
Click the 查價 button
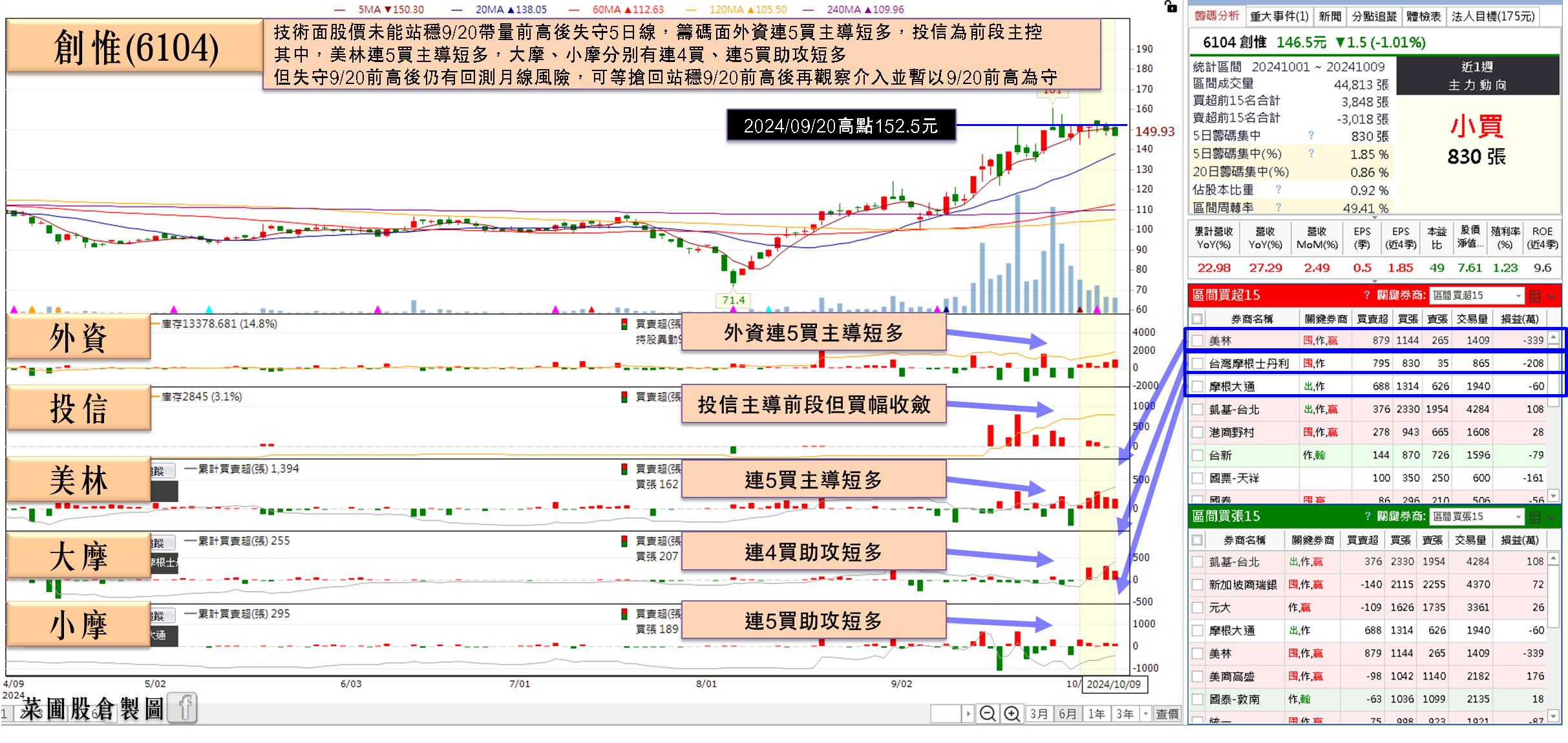point(1167,714)
